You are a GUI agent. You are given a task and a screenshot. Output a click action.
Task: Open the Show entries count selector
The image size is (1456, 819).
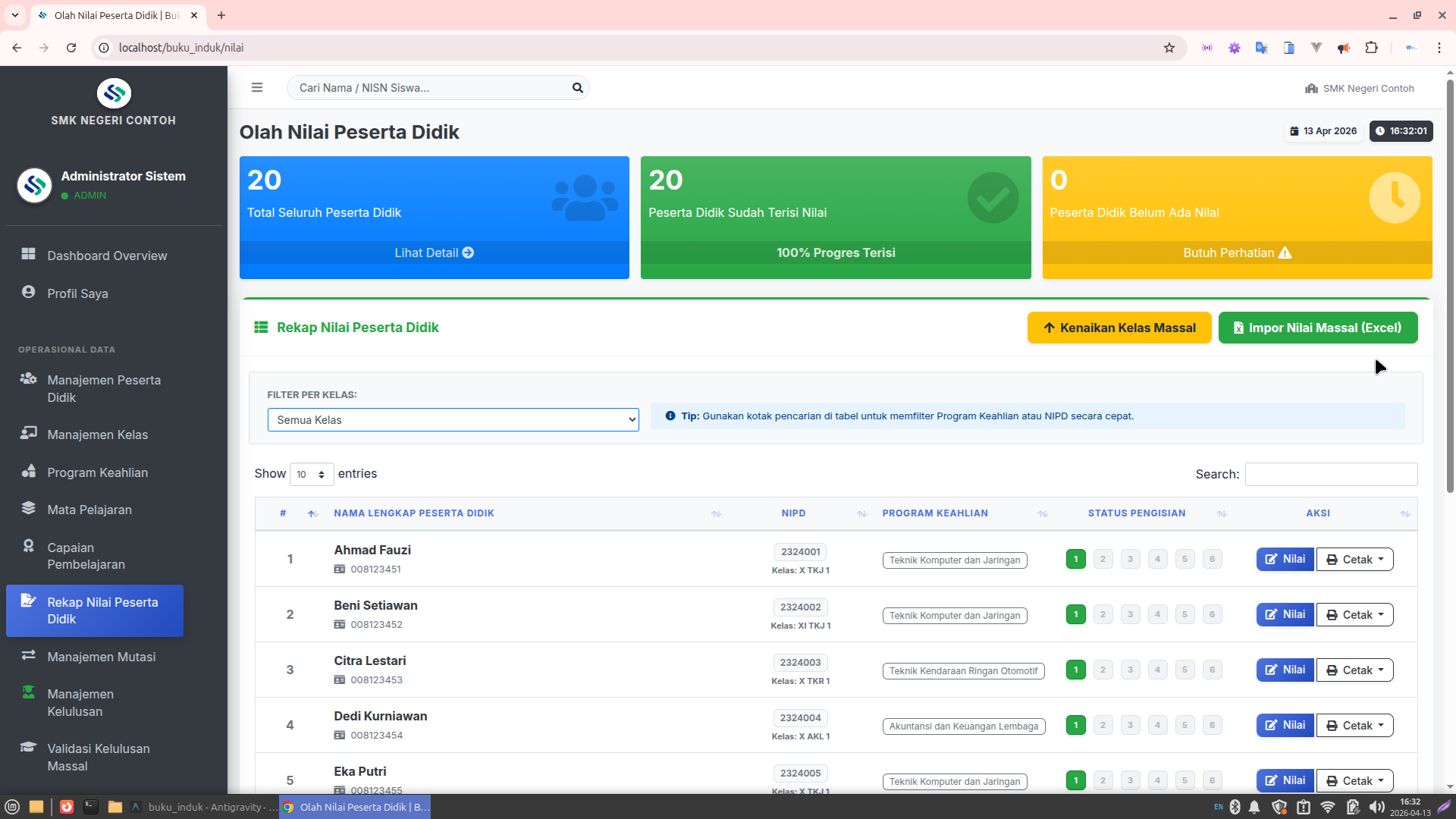311,475
